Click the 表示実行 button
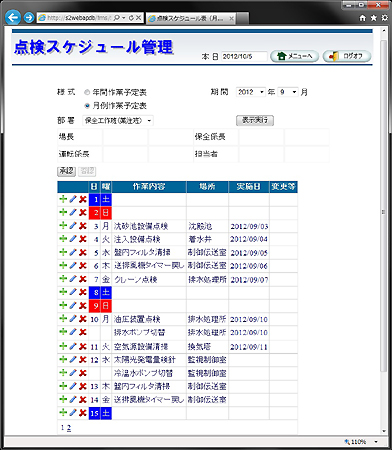Image resolution: width=392 pixels, height=450 pixels. click(255, 120)
